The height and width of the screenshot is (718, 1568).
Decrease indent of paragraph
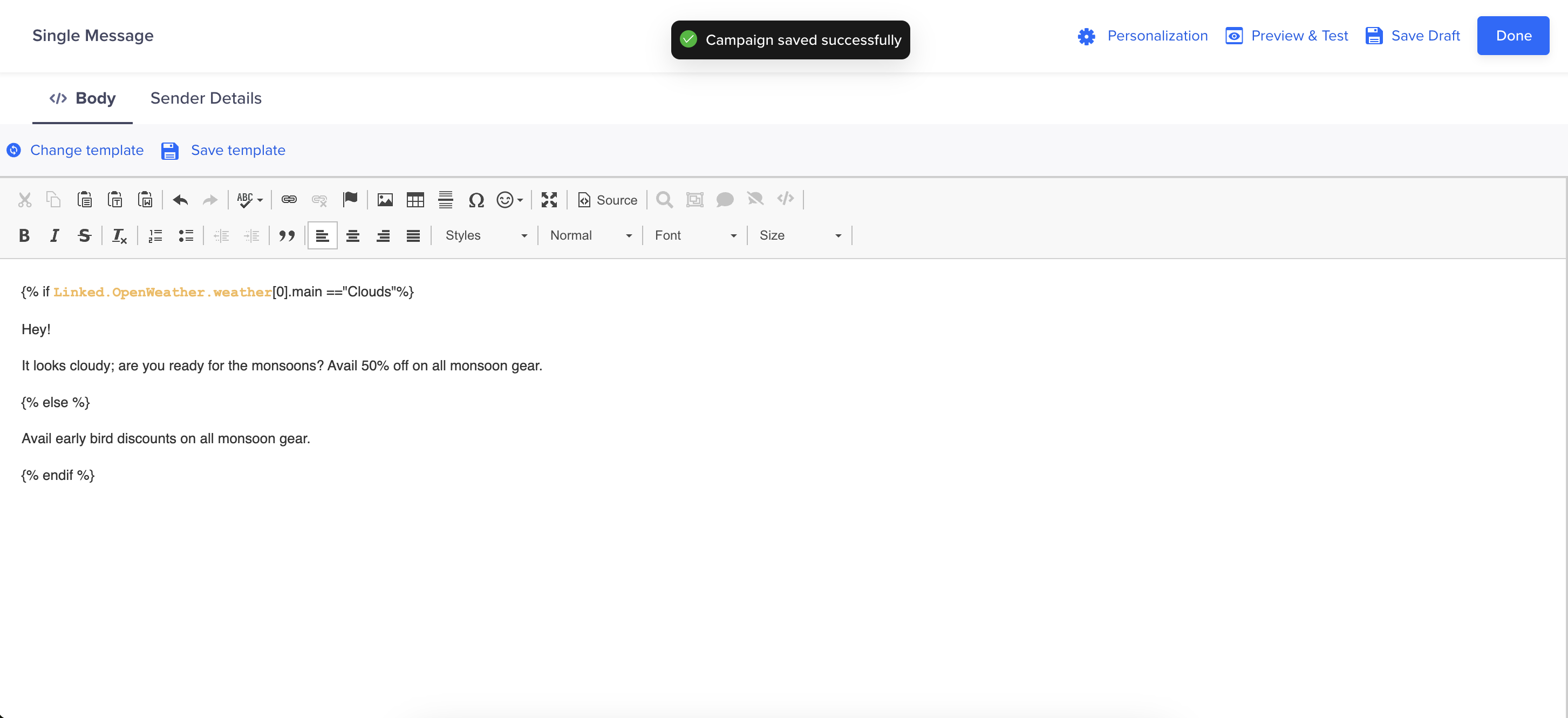click(x=222, y=236)
